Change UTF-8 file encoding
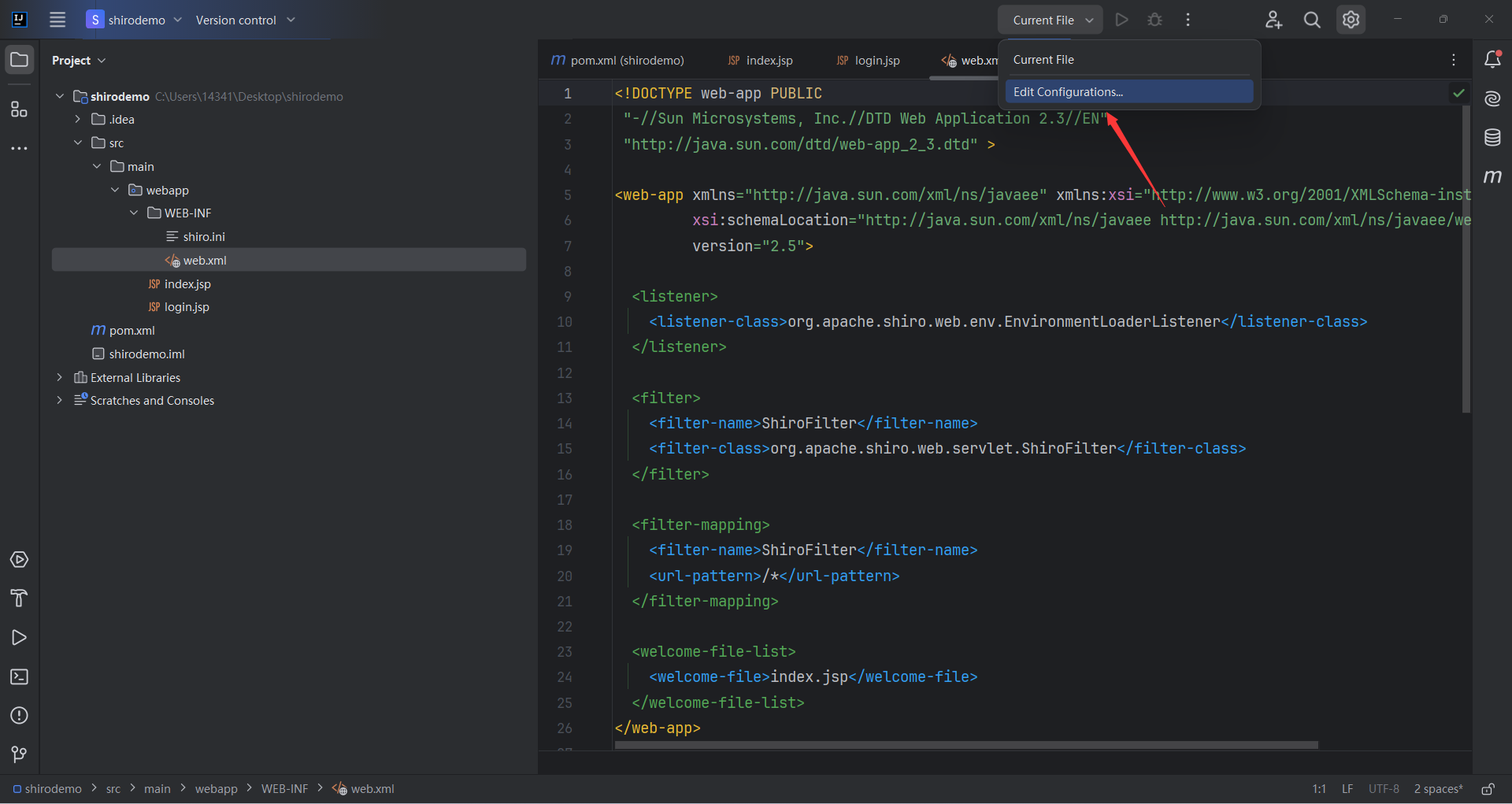 (x=1384, y=789)
